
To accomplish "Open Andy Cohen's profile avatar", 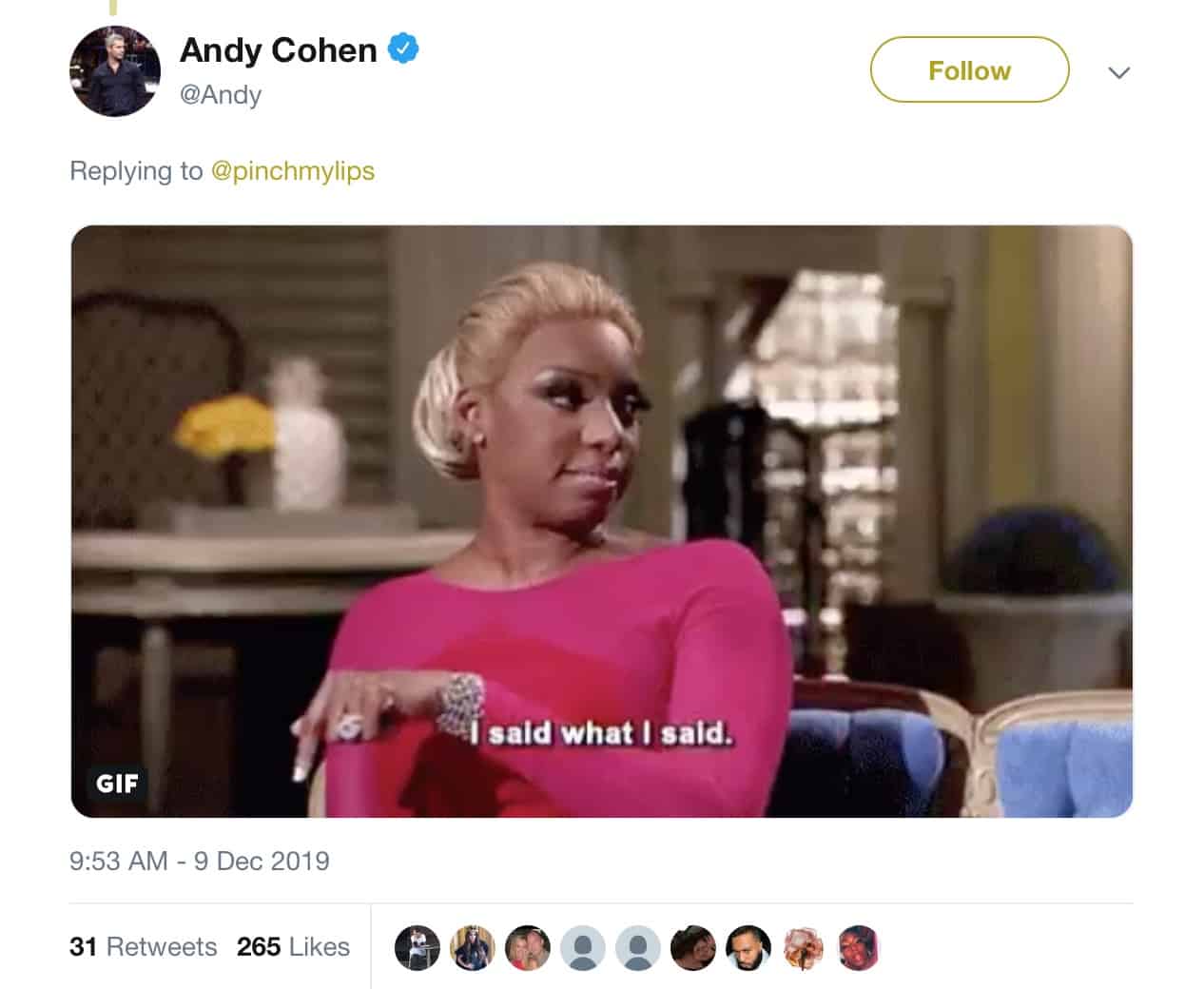I will (x=115, y=71).
